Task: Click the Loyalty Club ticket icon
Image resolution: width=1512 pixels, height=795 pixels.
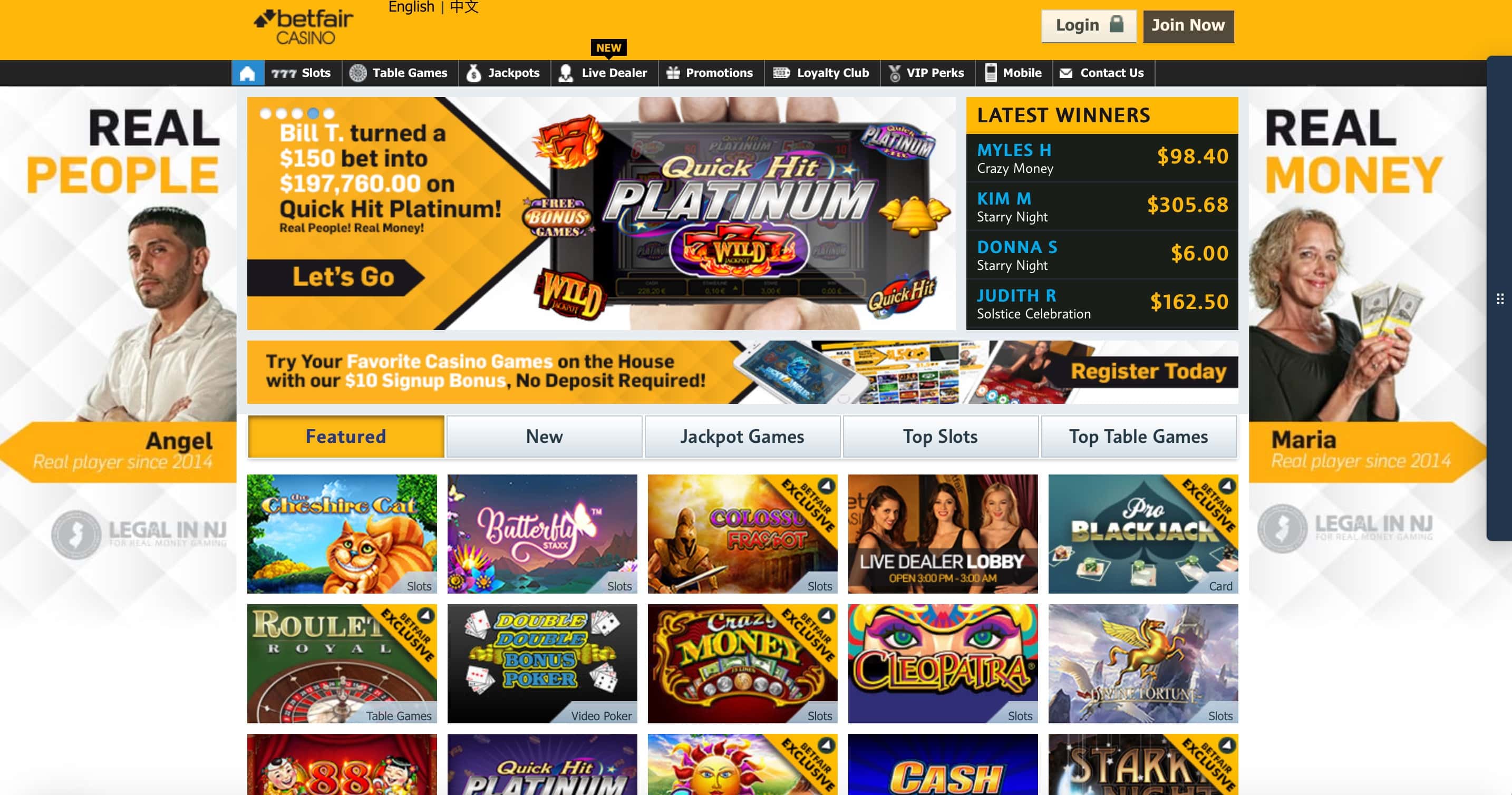Action: [x=781, y=73]
